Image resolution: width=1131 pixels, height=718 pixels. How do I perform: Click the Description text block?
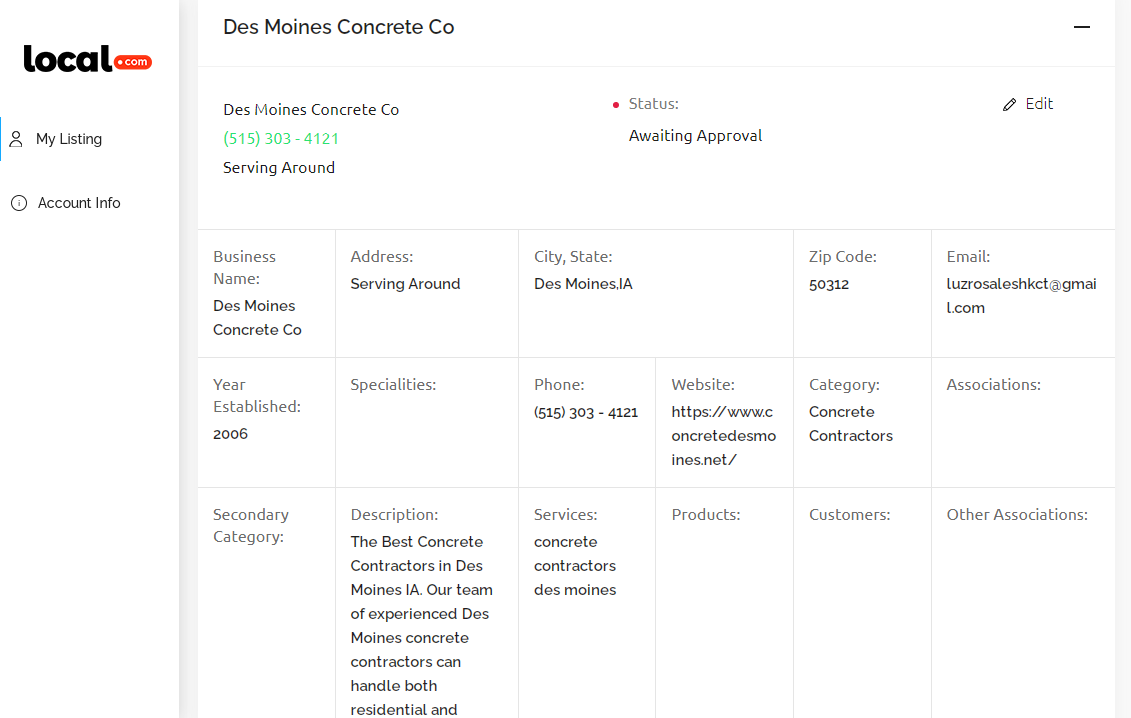[x=422, y=625]
